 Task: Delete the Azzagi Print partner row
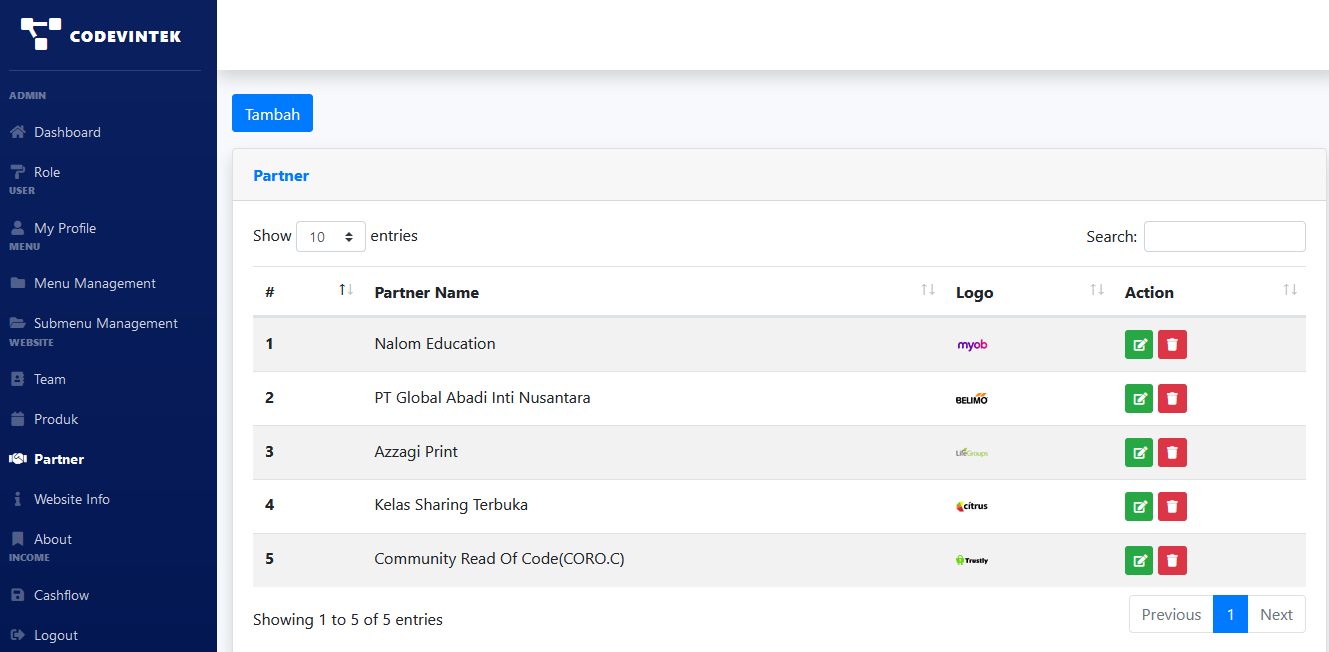pyautogui.click(x=1172, y=453)
